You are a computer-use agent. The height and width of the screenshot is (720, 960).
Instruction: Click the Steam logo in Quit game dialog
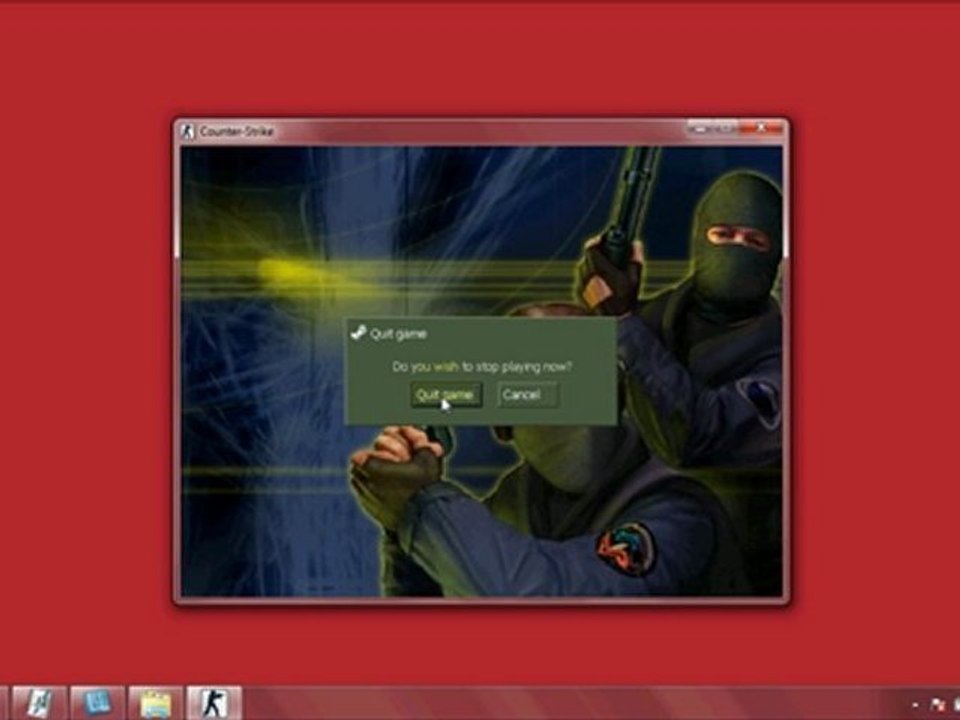358,333
